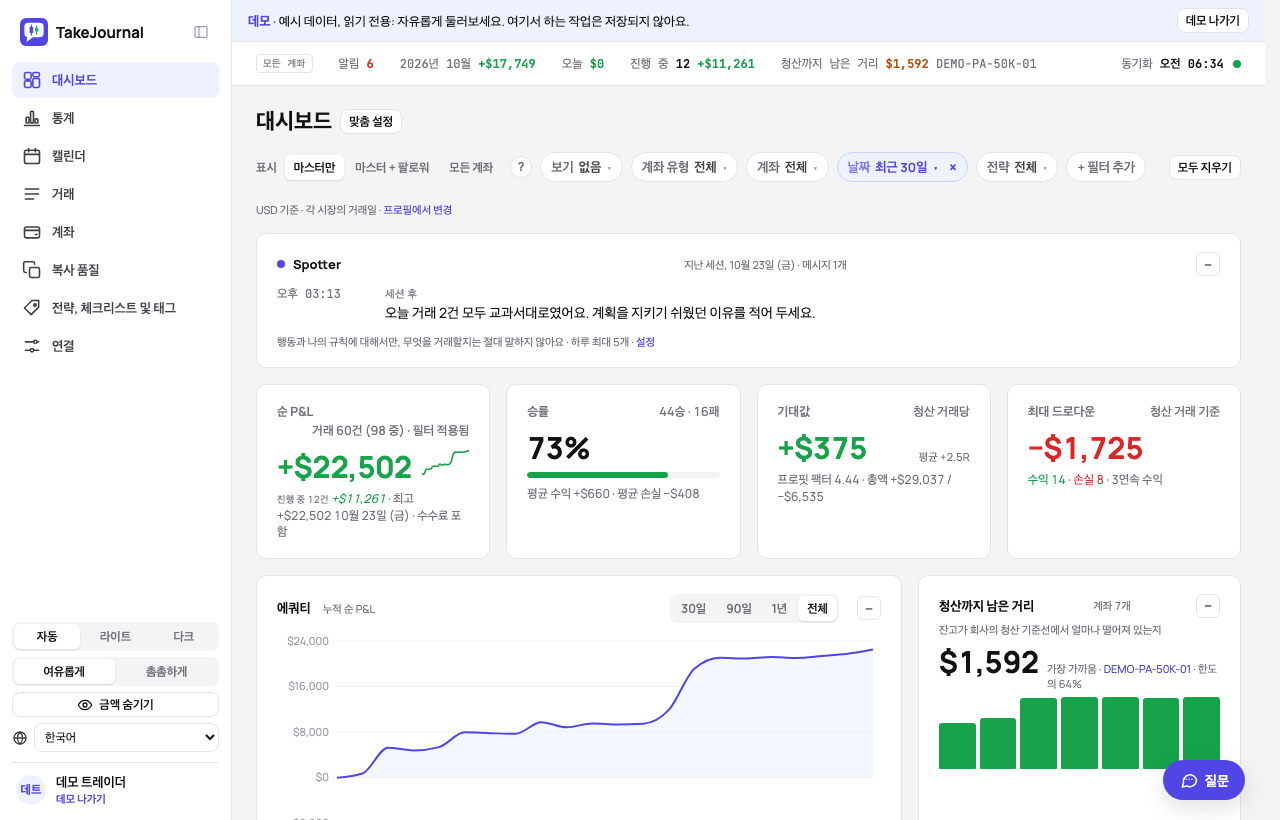Switch density to 촘촘하게
Viewport: 1280px width, 820px height.
click(166, 671)
